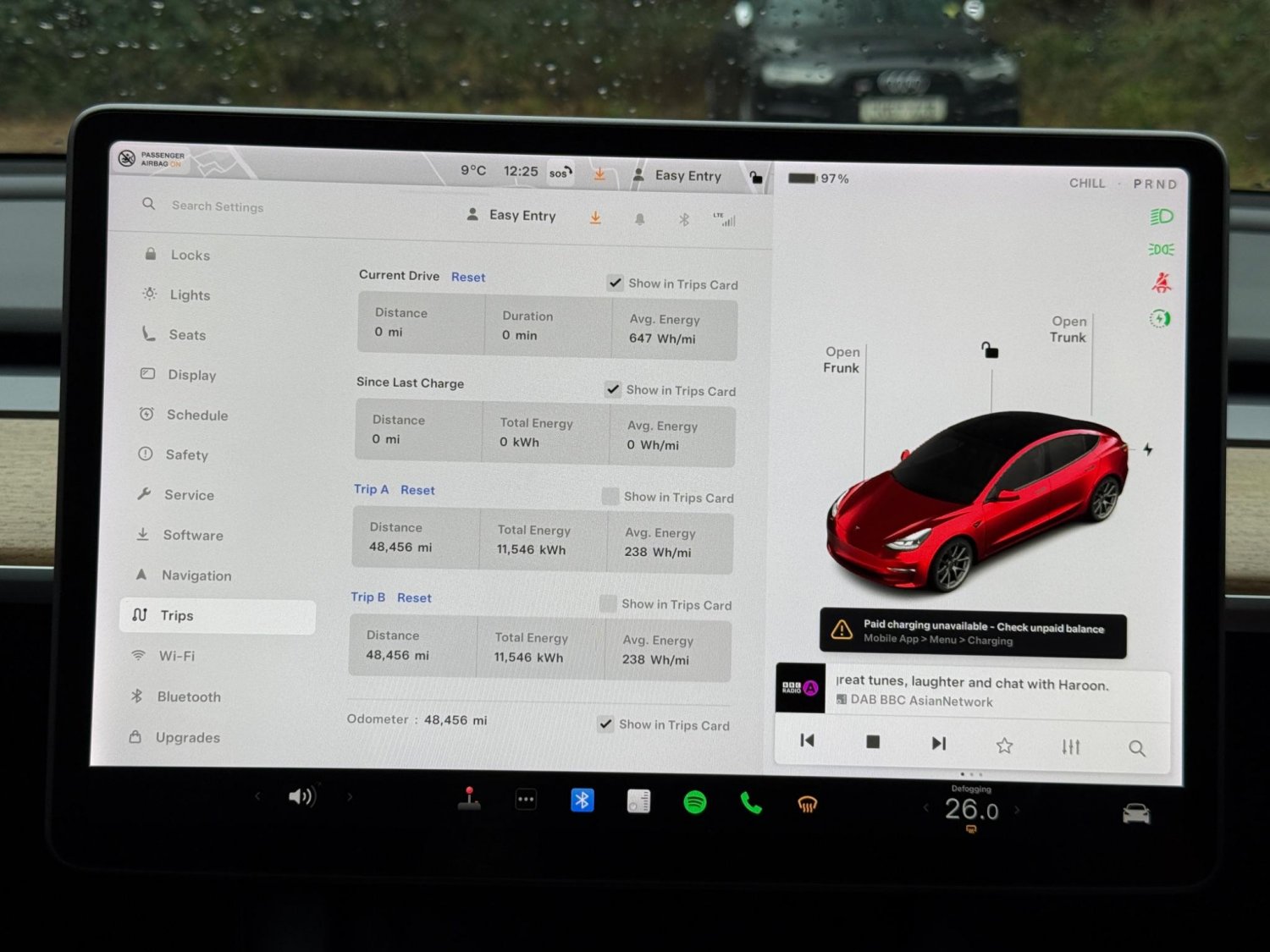Open the Frunk
This screenshot has height=952, width=1270.
coord(842,360)
